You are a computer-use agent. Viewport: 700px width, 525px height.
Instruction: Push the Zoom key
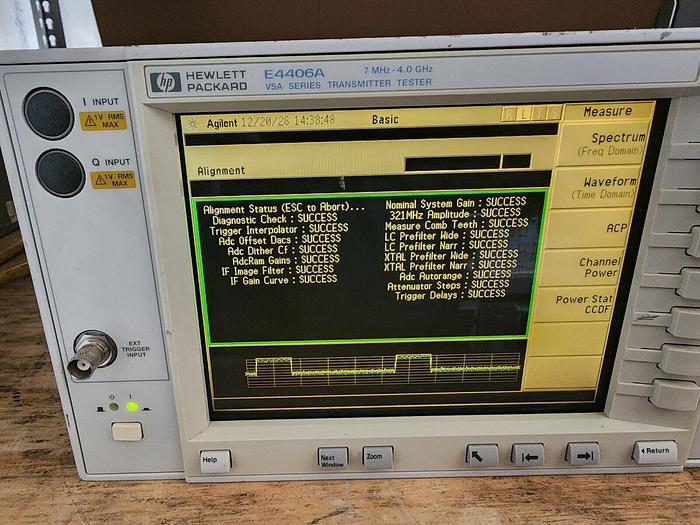(x=378, y=458)
